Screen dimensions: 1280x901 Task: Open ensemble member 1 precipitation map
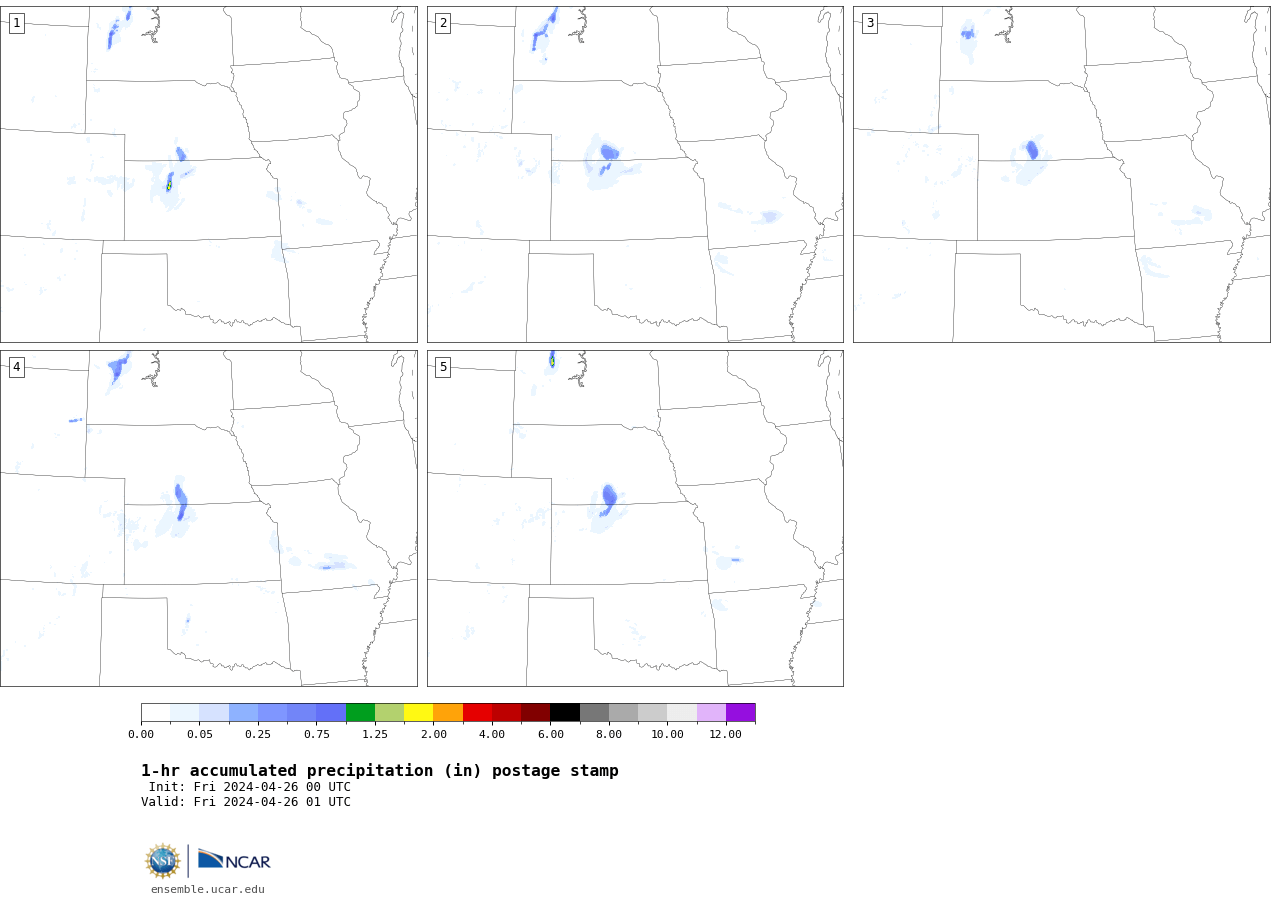point(209,175)
